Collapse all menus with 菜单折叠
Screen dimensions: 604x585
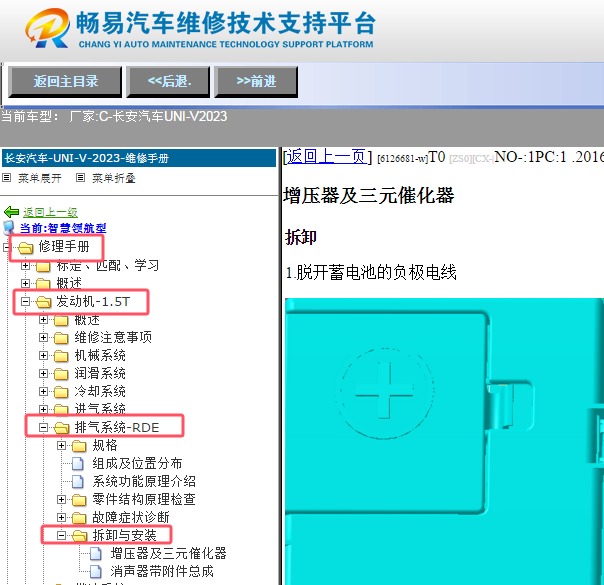coord(114,178)
